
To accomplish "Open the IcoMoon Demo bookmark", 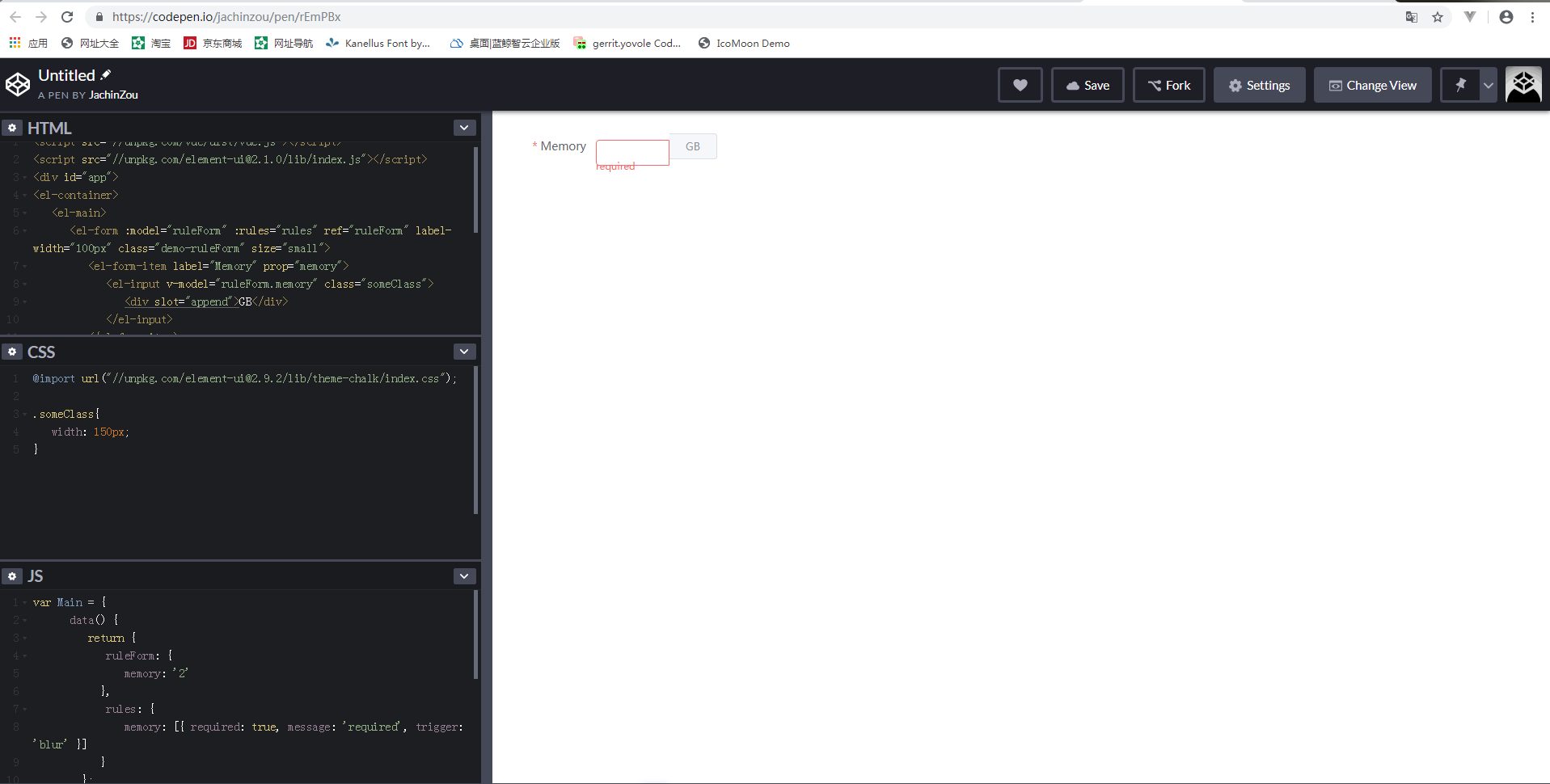I will 744,43.
